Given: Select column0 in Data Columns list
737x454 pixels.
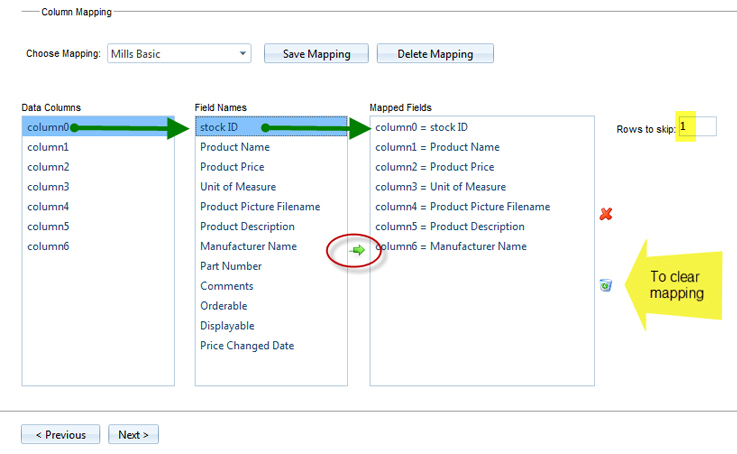Looking at the screenshot, I should coord(48,127).
